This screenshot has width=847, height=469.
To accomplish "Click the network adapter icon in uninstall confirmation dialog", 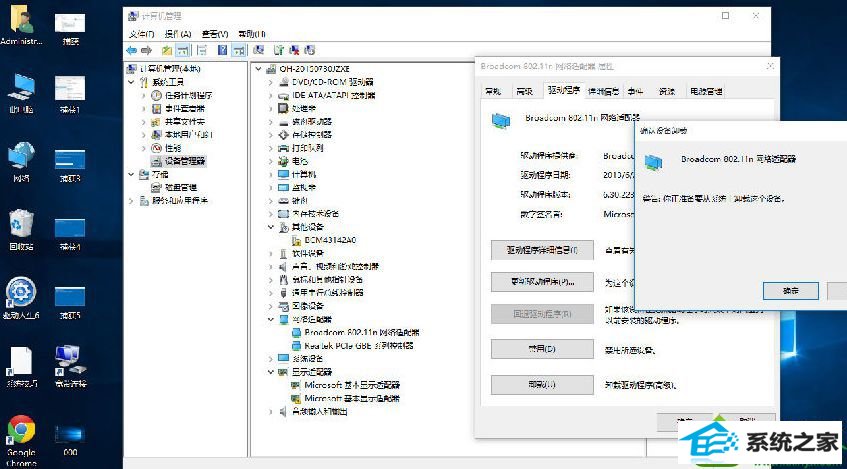I will (x=653, y=162).
